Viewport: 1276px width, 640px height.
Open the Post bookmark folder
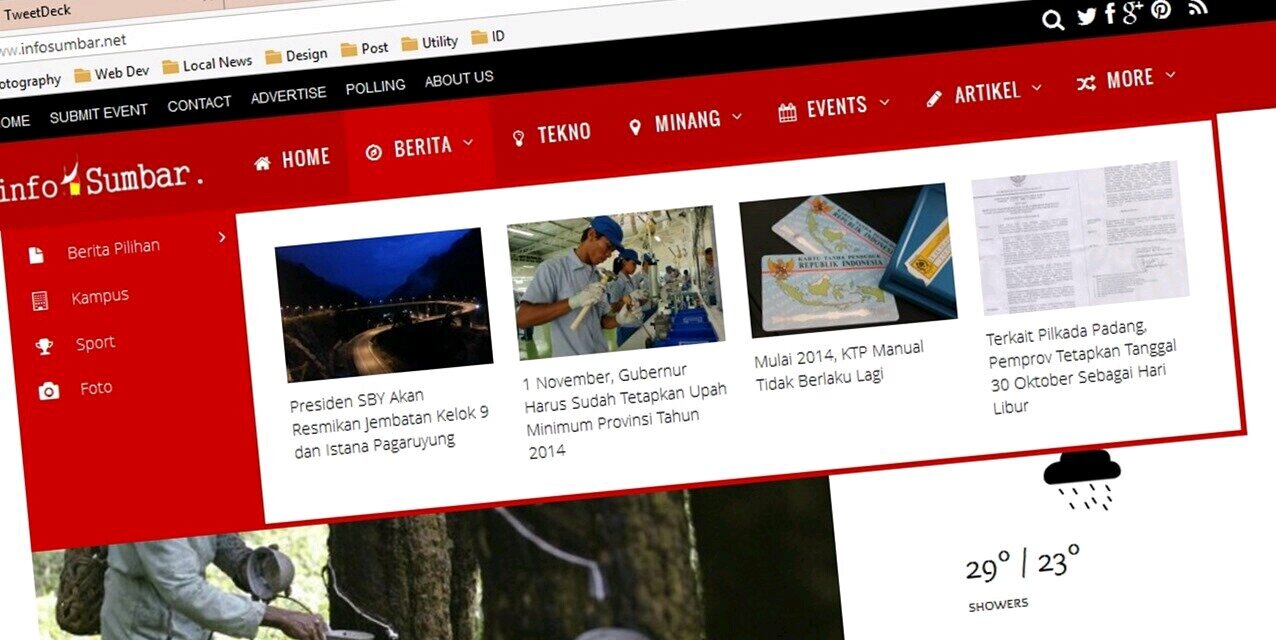tap(364, 48)
